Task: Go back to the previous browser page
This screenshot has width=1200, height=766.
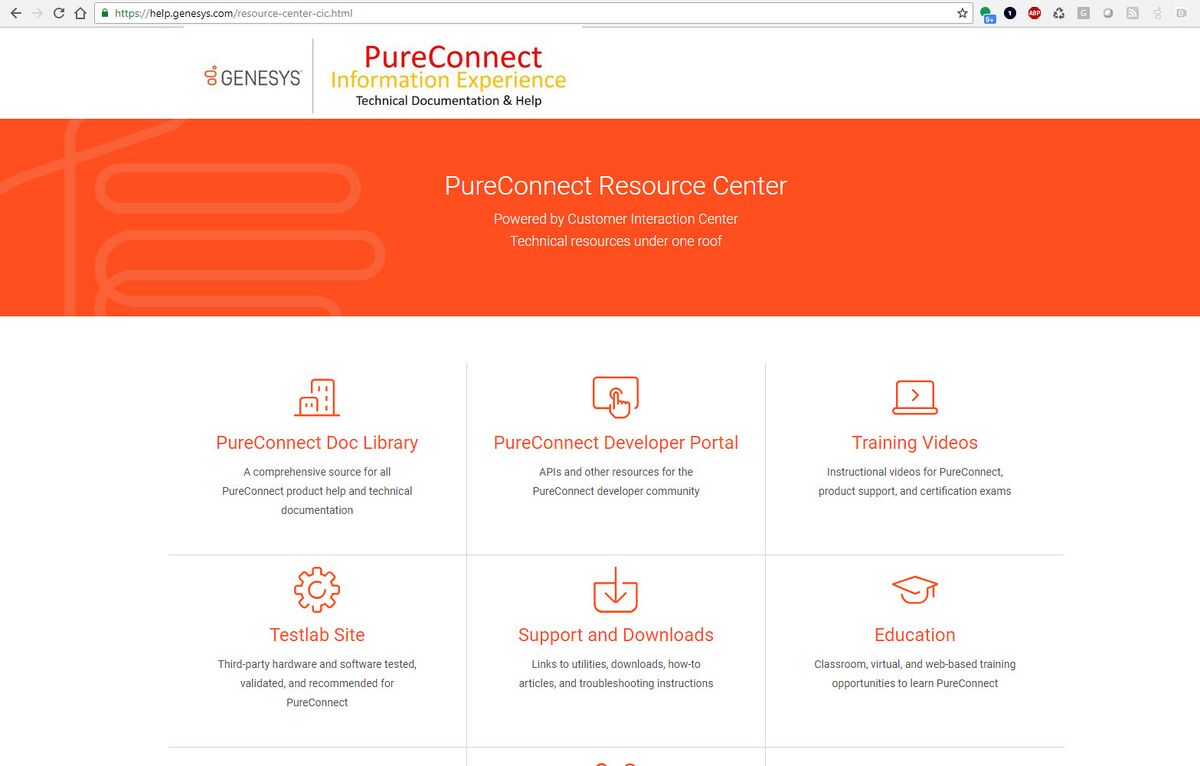Action: coord(15,14)
